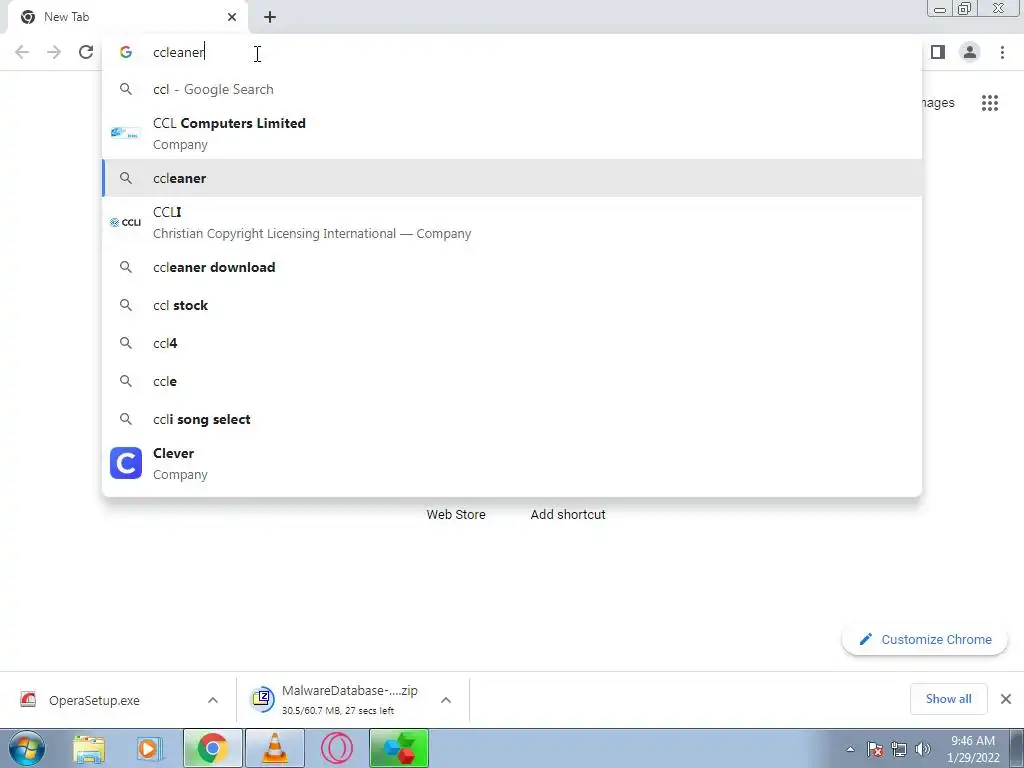The image size is (1024, 768).
Task: Open the OperaSetup.exe download
Action: (x=94, y=700)
